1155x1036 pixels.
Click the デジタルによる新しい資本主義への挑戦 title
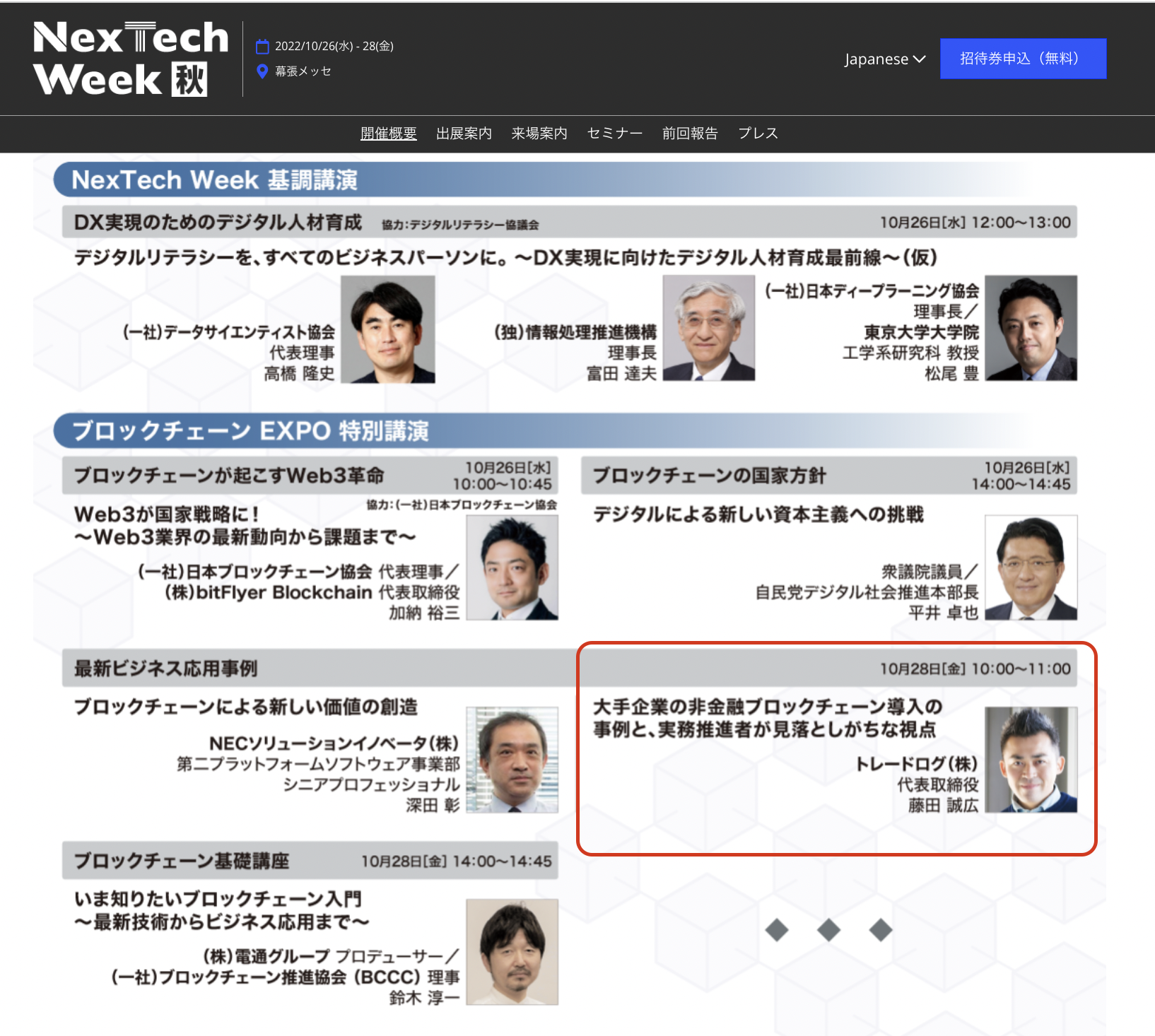point(758,514)
